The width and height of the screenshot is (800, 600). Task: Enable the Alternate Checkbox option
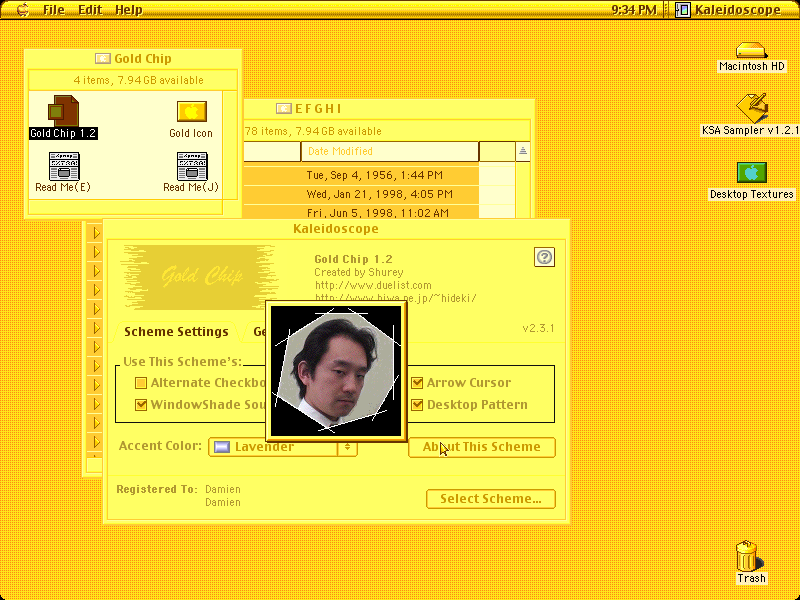(x=141, y=383)
